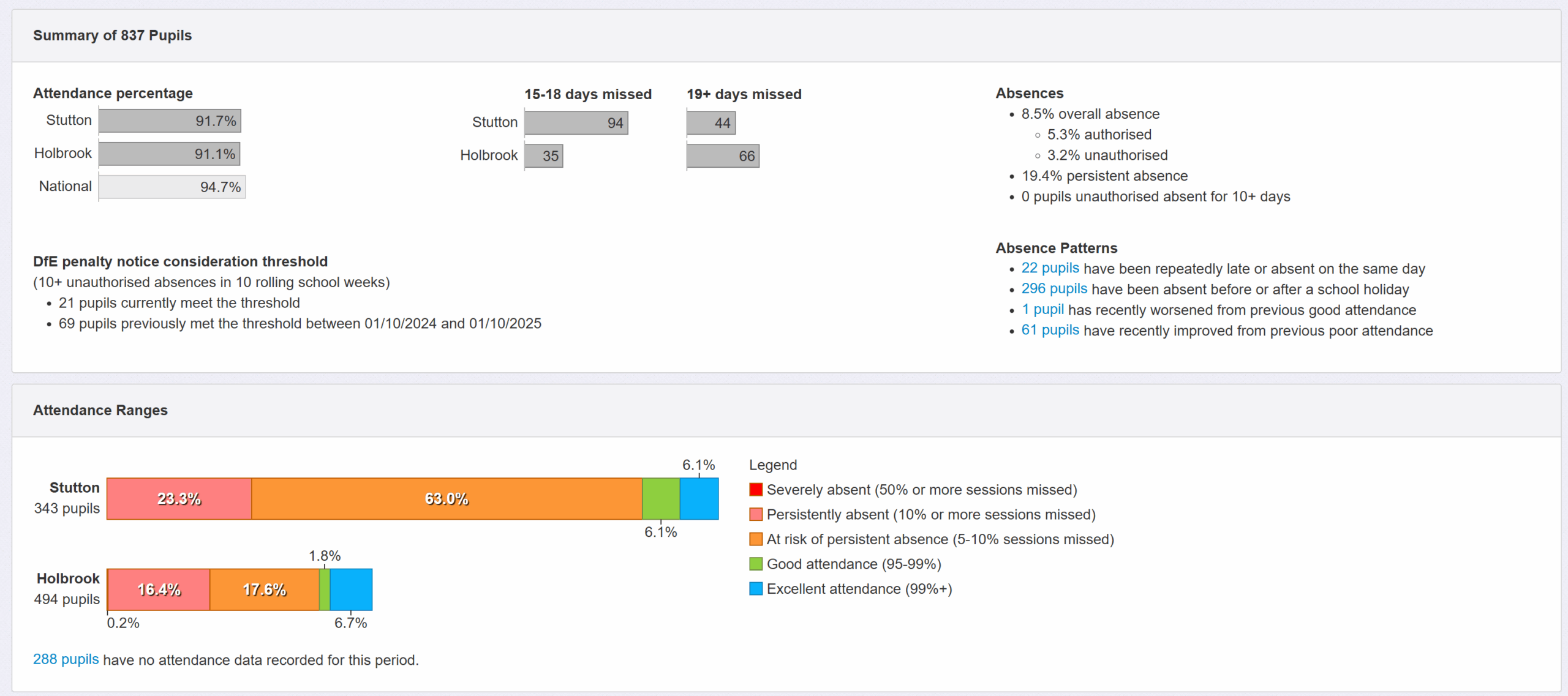Click the red Severely absent legend swatch
The image size is (1568, 696).
click(756, 490)
